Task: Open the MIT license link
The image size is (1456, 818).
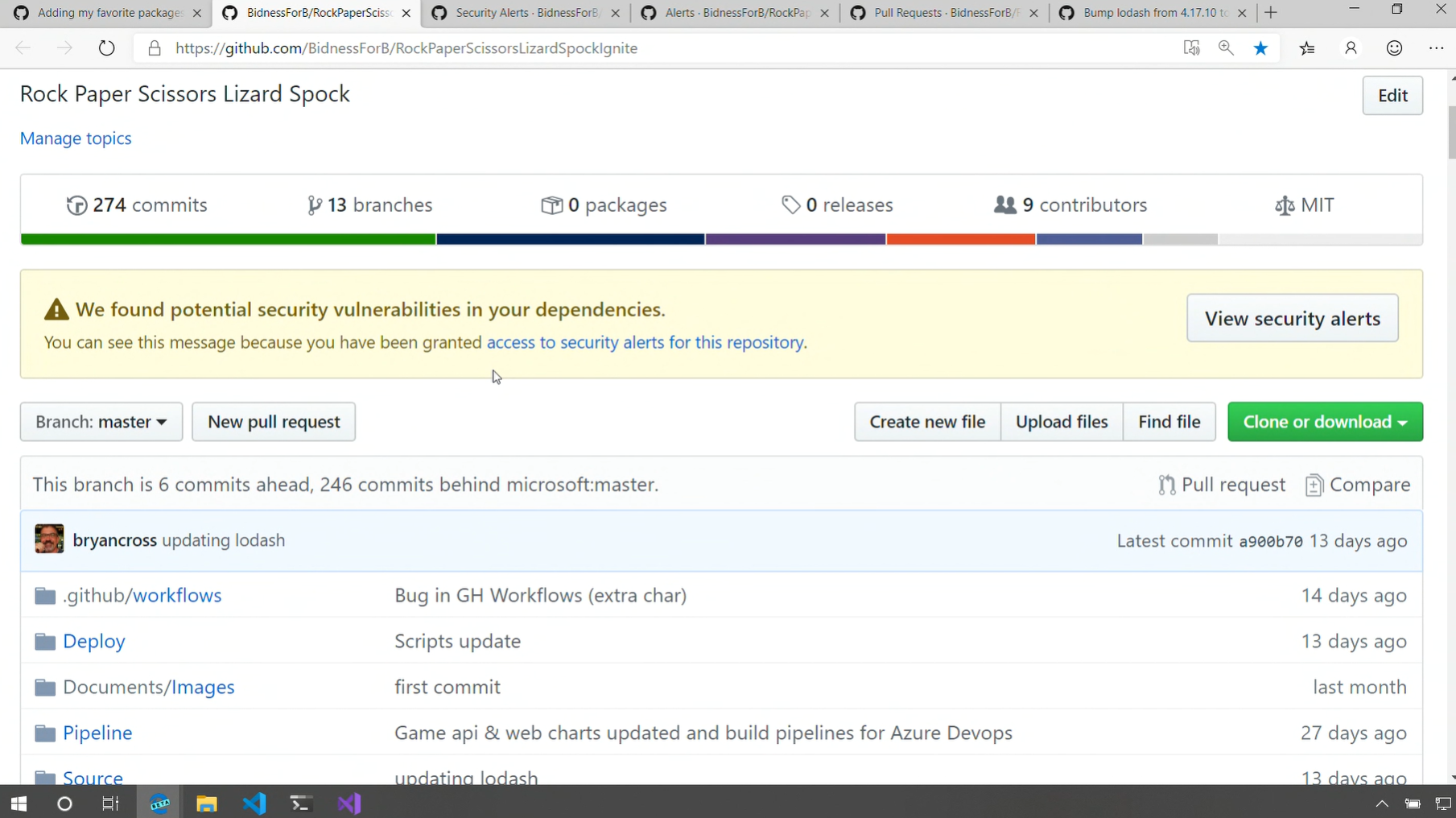Action: (x=1305, y=205)
